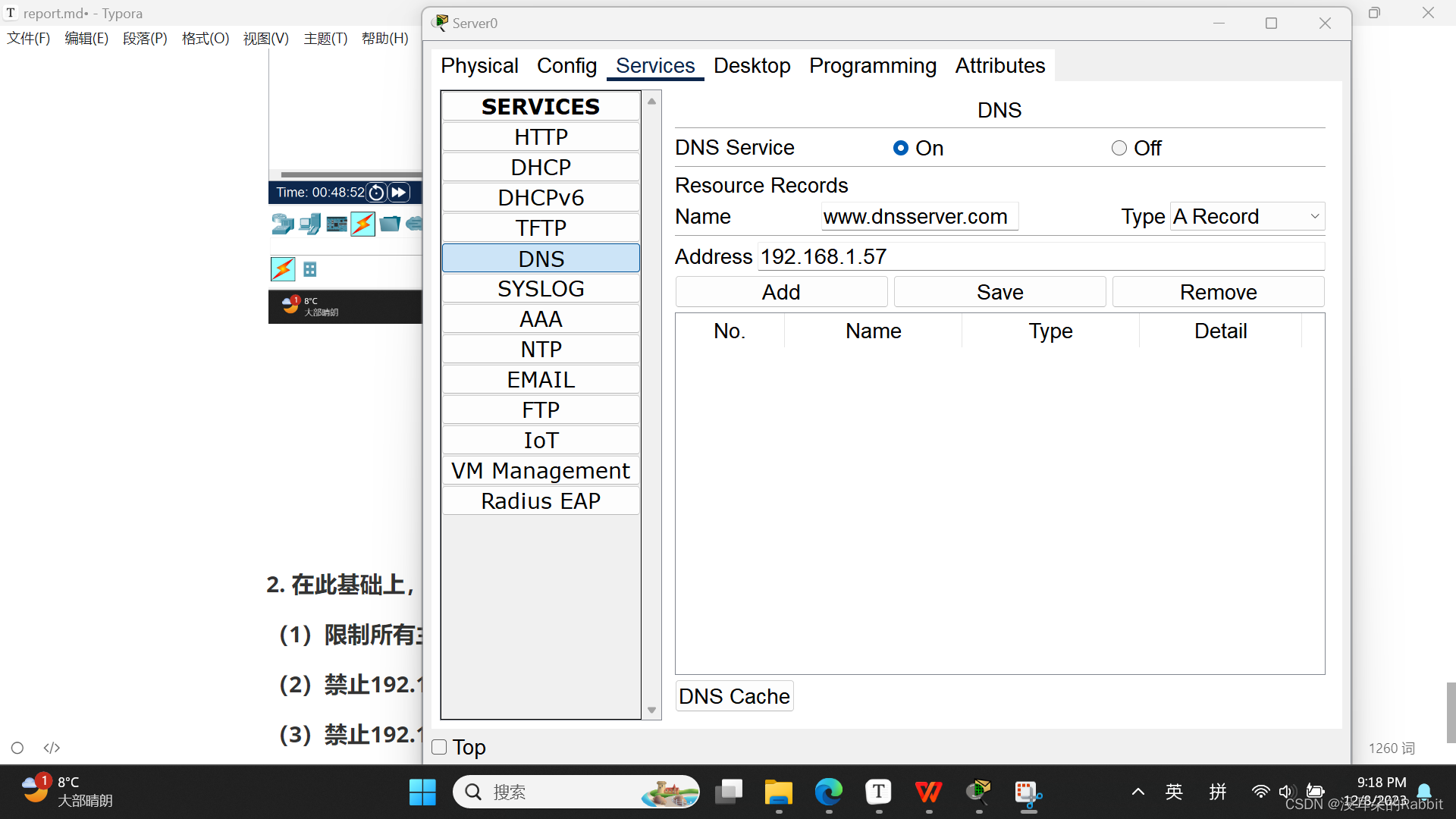Click the DNS service icon in sidebar
The height and width of the screenshot is (819, 1456).
(540, 258)
